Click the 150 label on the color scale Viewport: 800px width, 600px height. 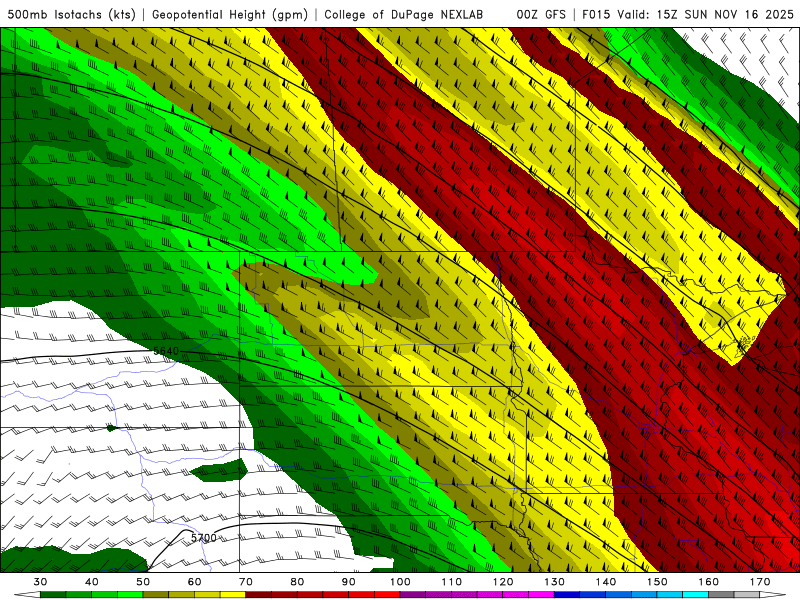[657, 582]
